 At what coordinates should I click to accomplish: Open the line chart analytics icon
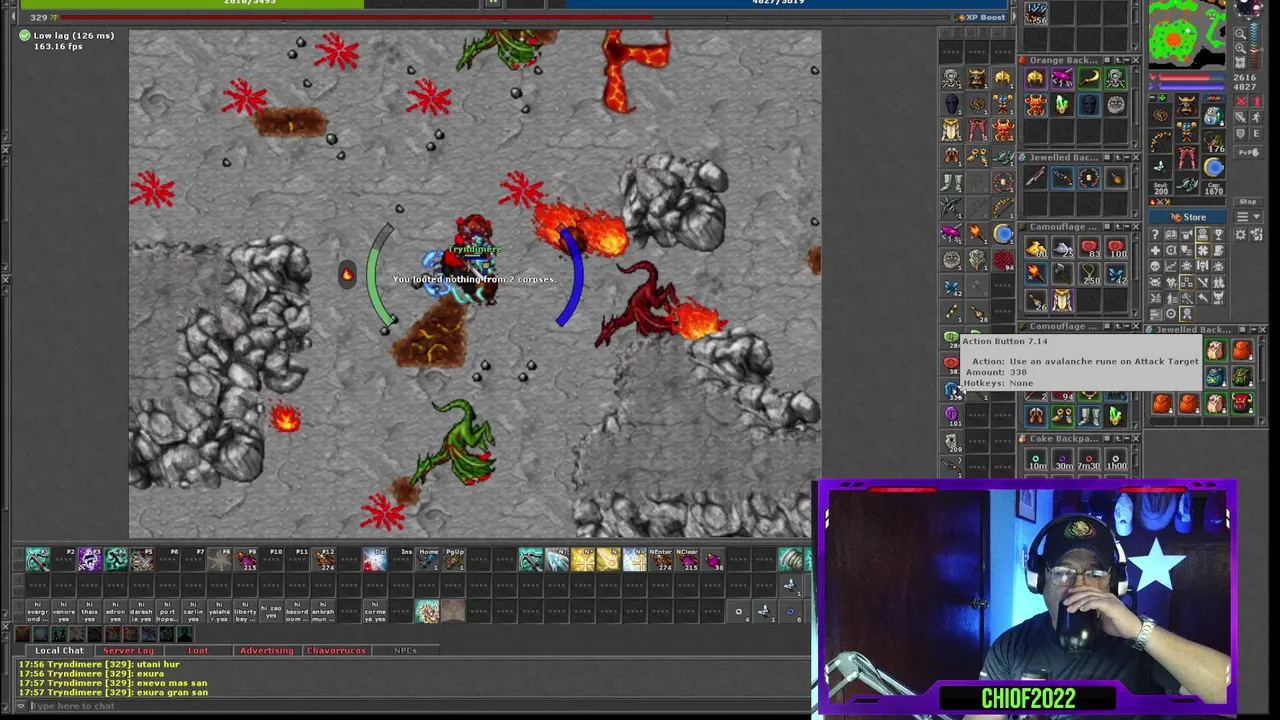[1171, 266]
